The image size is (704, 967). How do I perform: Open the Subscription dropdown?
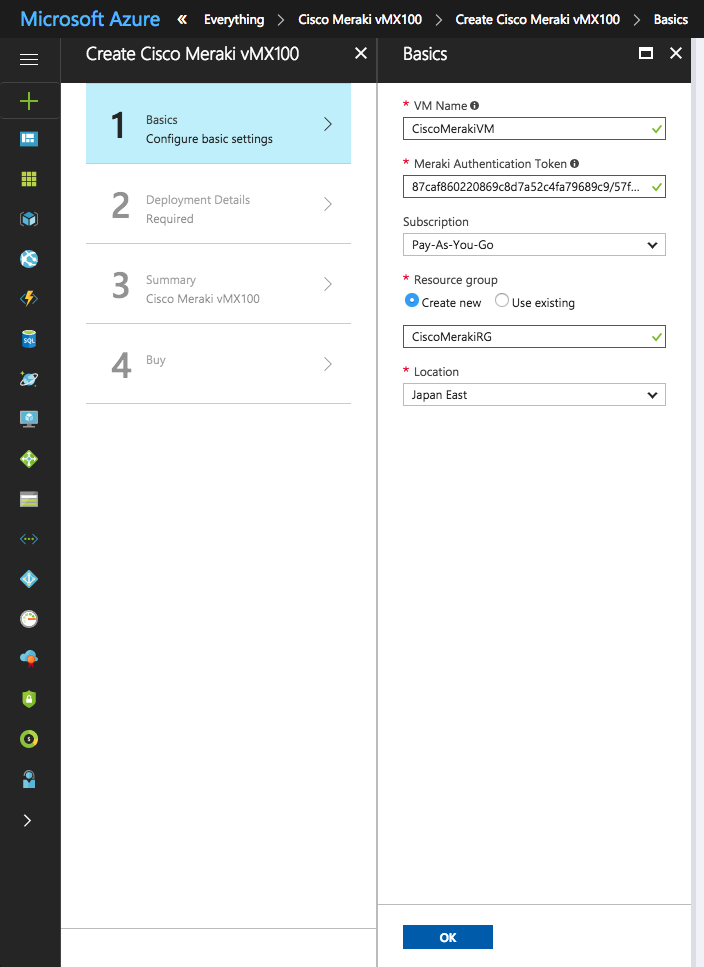pyautogui.click(x=534, y=245)
